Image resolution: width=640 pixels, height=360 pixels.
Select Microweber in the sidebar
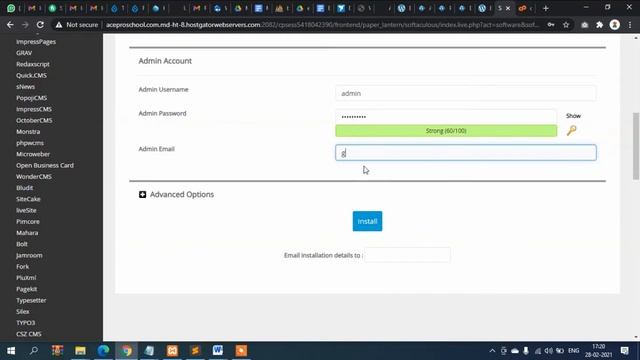click(x=33, y=154)
